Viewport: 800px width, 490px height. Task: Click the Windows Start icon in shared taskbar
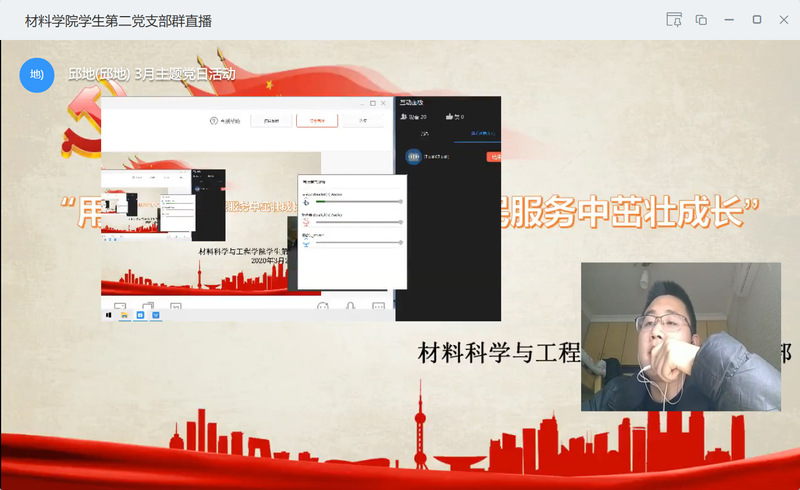[x=108, y=314]
